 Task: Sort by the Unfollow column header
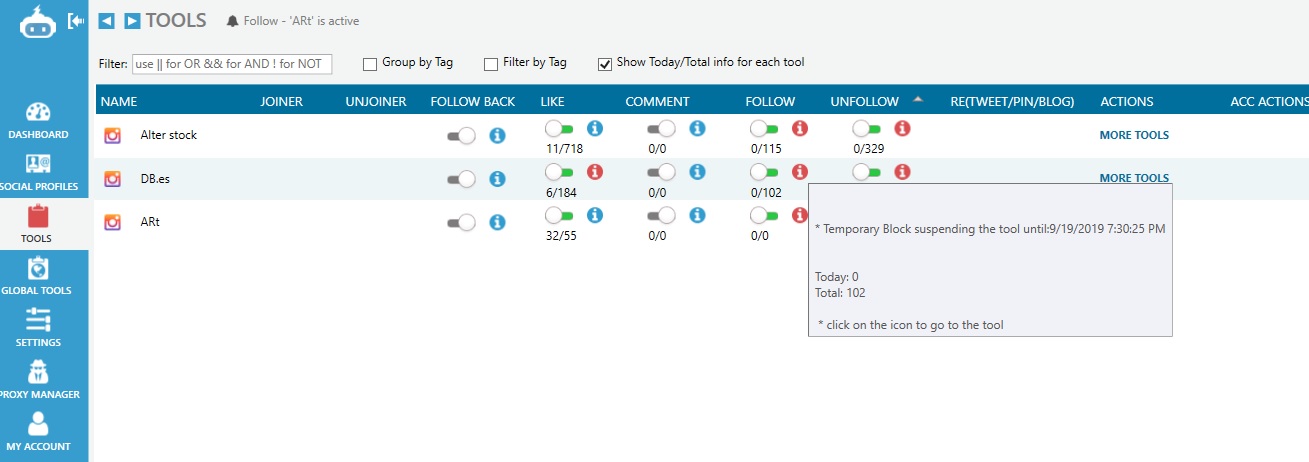[x=863, y=101]
